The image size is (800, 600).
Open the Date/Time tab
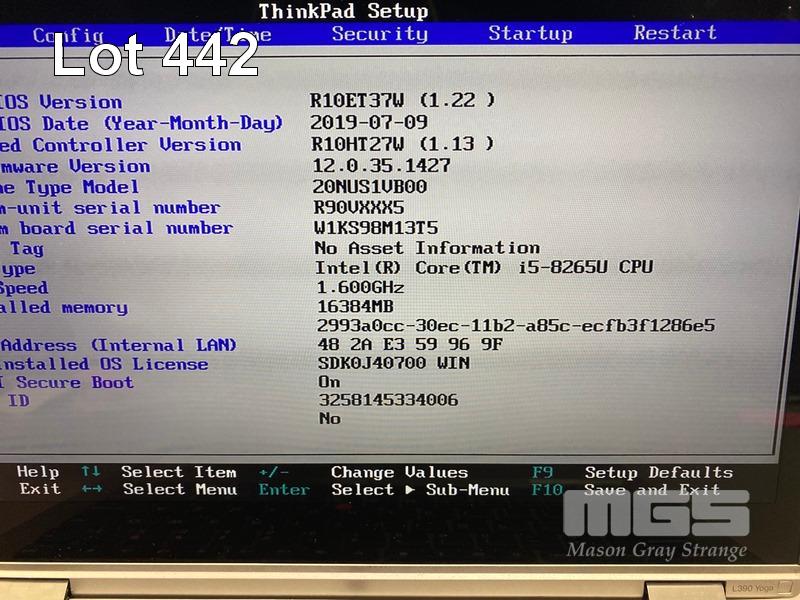click(x=217, y=35)
